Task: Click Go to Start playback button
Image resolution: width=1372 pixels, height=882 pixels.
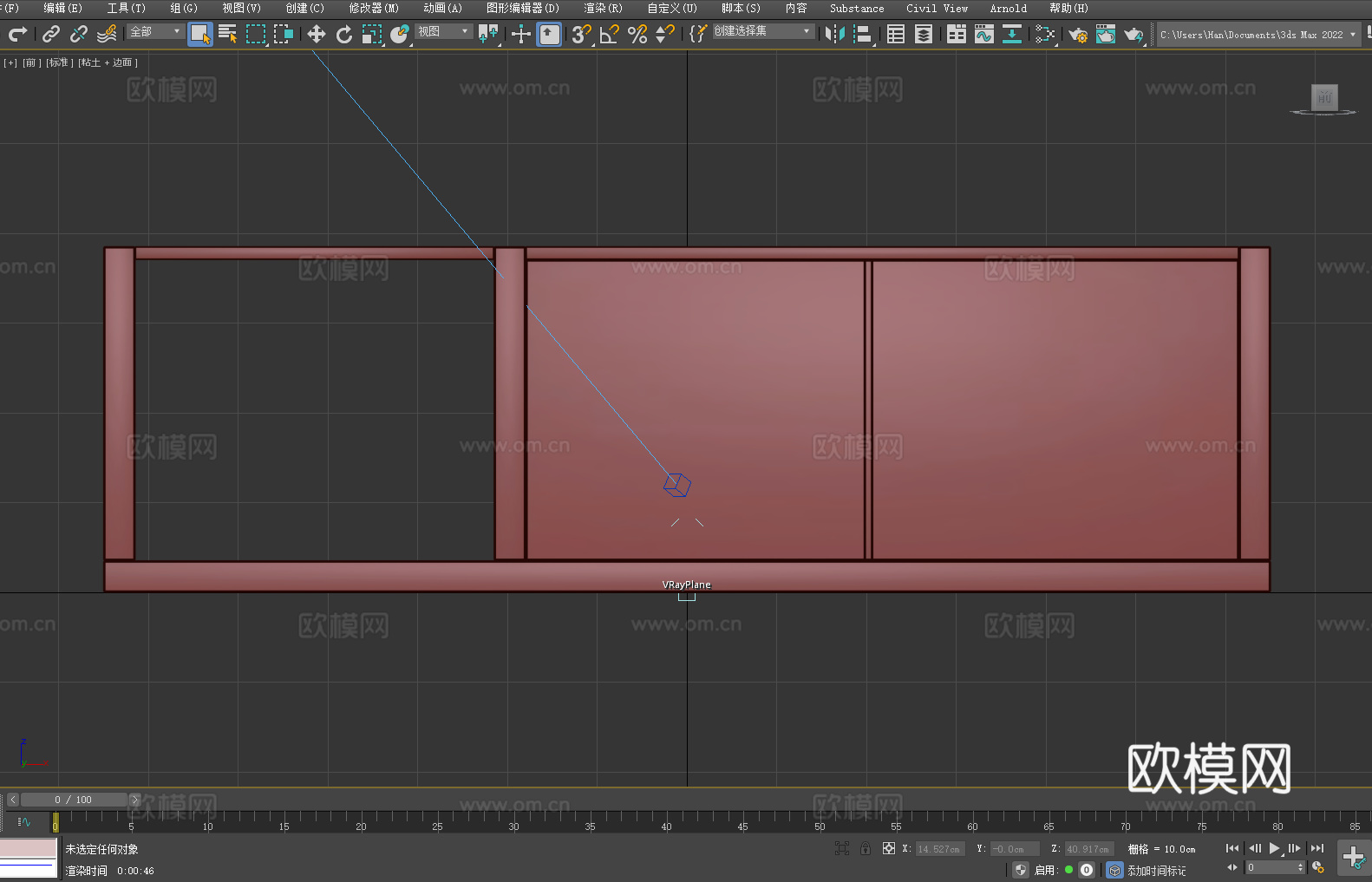Action: [x=1232, y=849]
